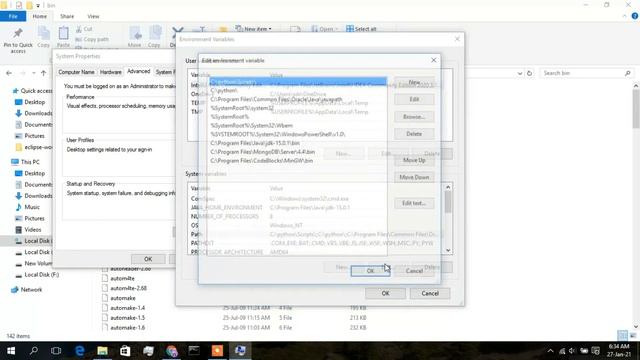
Task: Click Select all in the ribbon
Action: point(361,29)
